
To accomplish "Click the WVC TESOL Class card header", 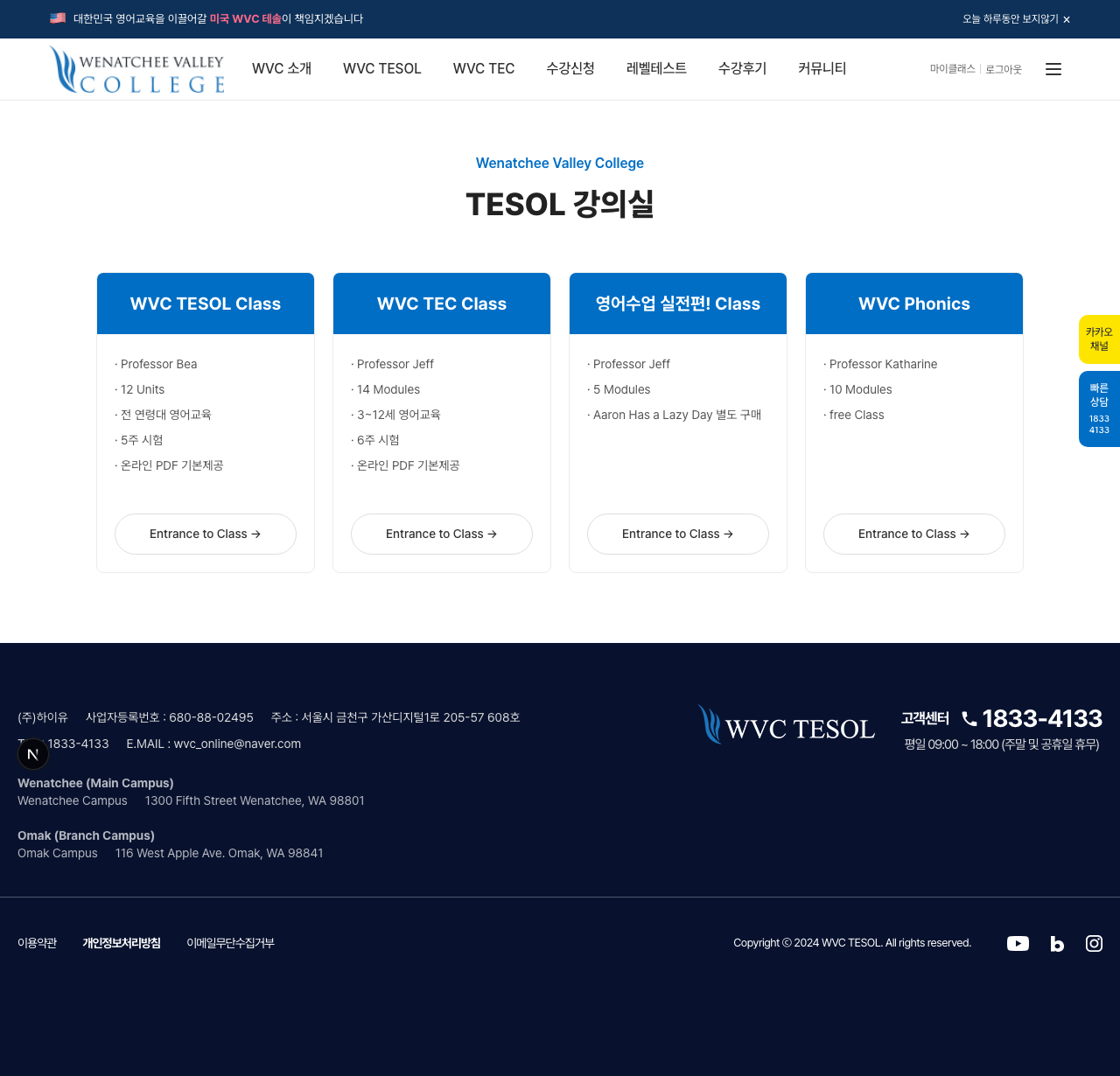I will 206,304.
